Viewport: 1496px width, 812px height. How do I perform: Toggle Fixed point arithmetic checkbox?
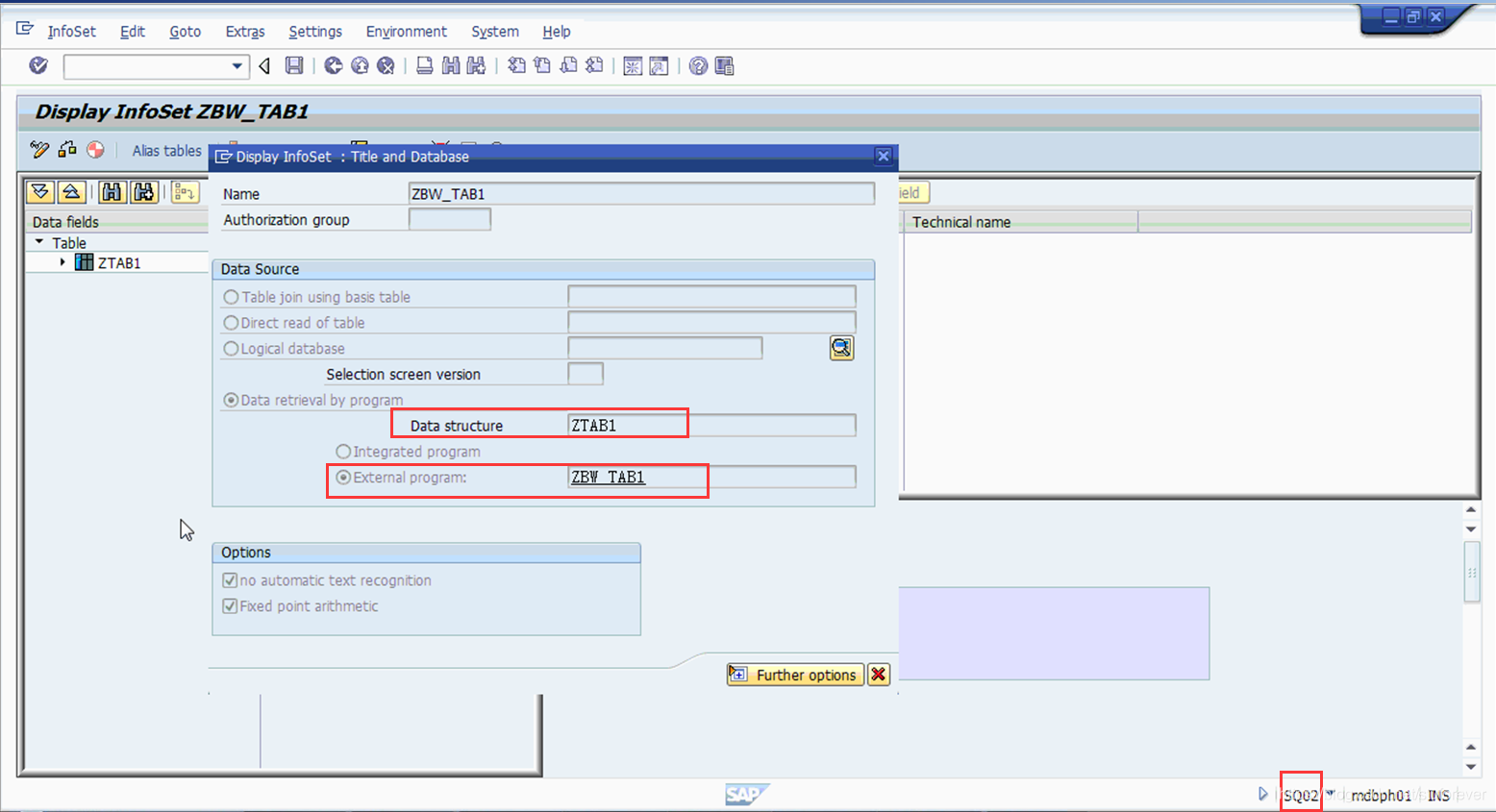coord(230,606)
